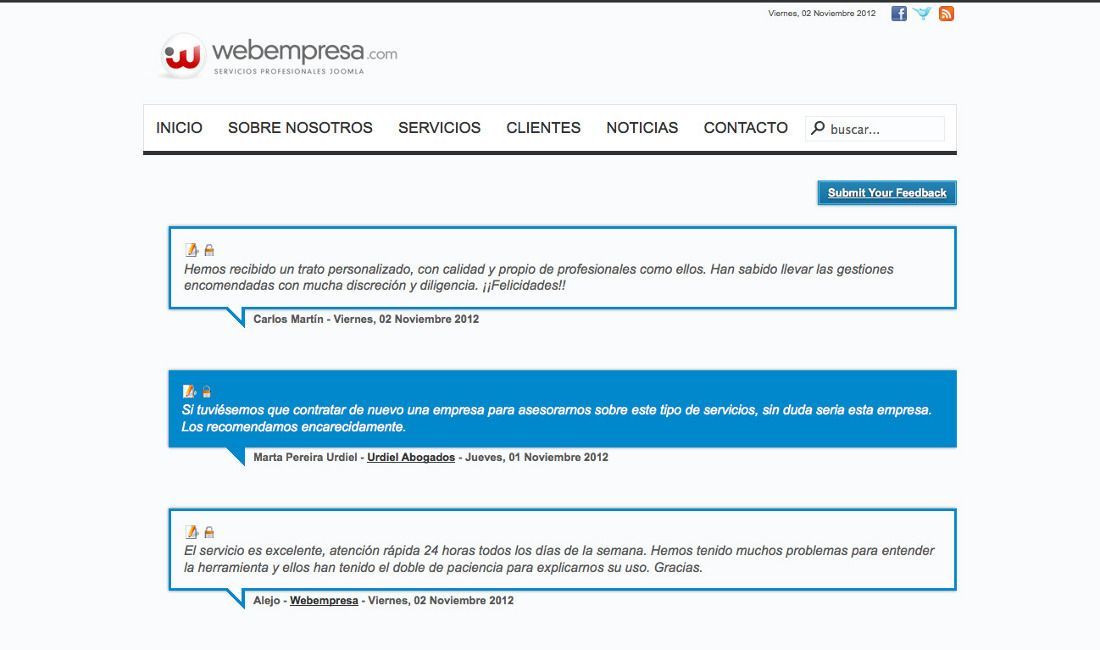Open the NOTICIAS menu item
Viewport: 1100px width, 650px height.
click(642, 128)
